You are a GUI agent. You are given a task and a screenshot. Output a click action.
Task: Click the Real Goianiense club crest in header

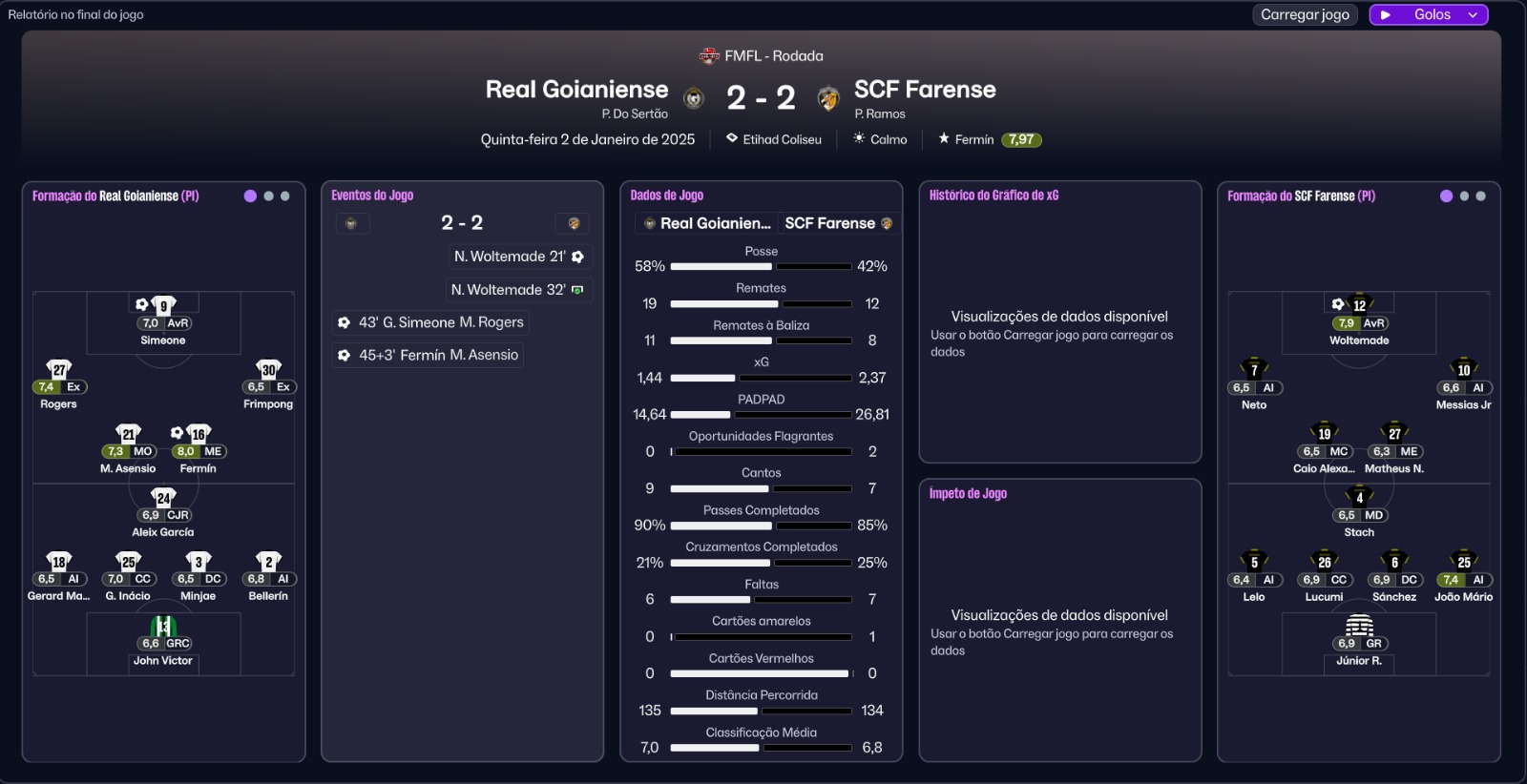(x=694, y=97)
